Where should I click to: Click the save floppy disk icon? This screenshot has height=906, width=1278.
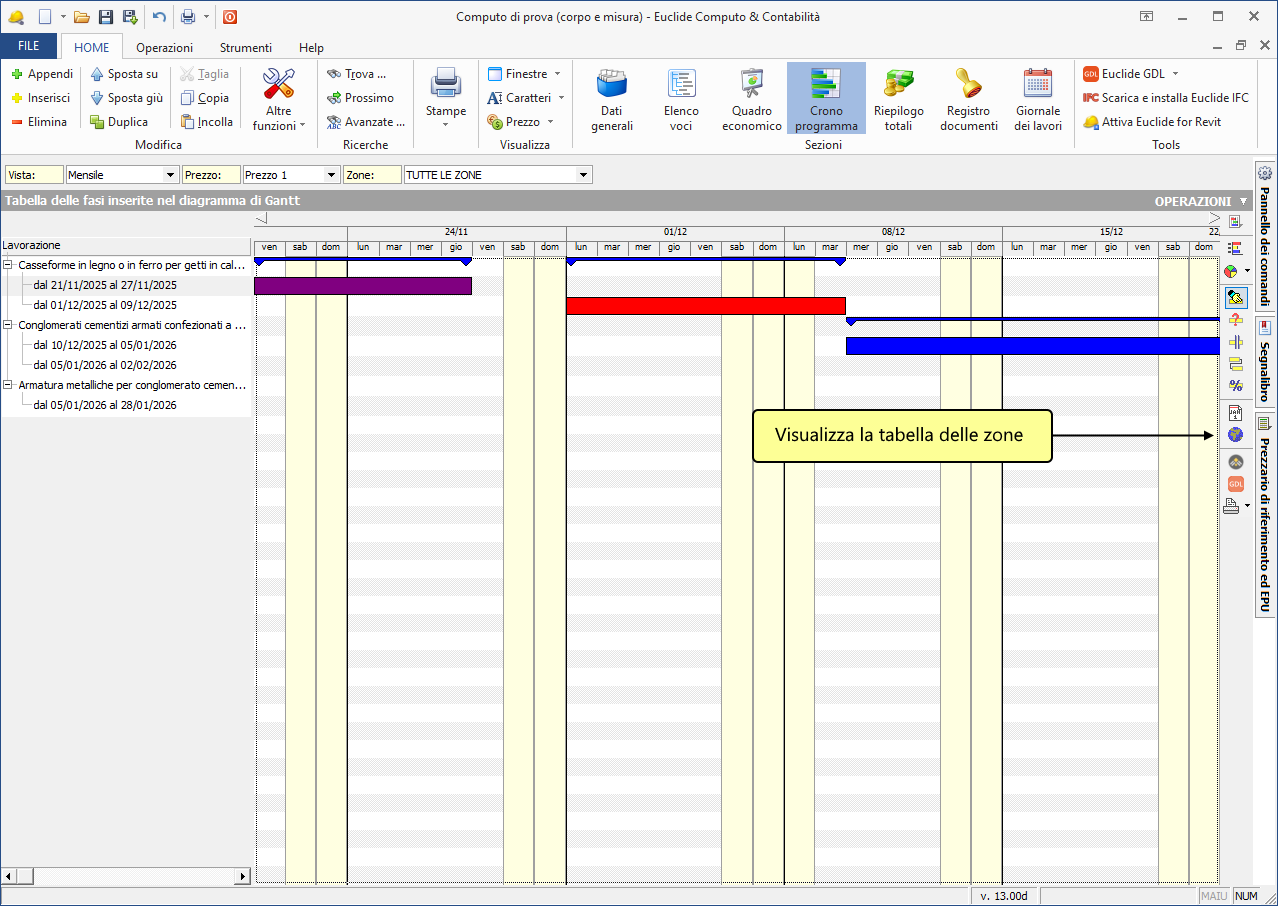point(105,17)
